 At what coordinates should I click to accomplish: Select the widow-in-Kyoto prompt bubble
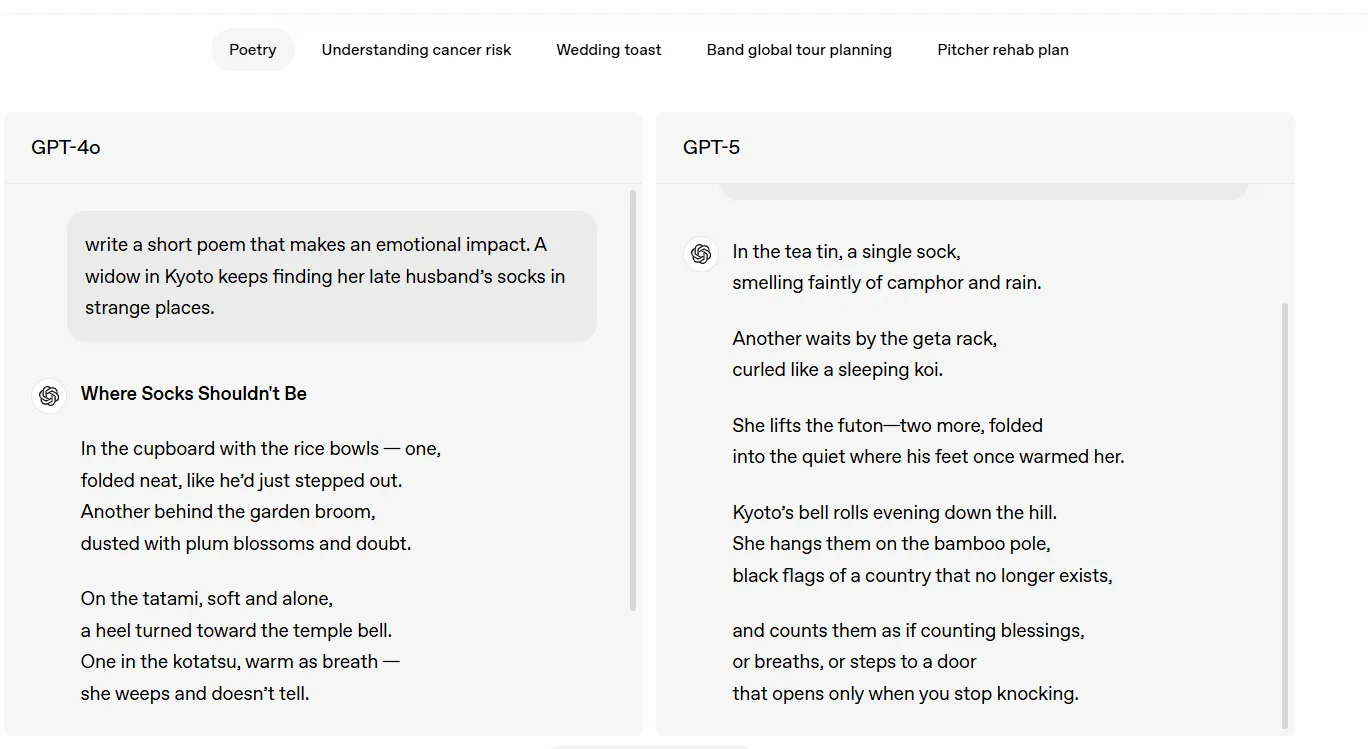331,275
